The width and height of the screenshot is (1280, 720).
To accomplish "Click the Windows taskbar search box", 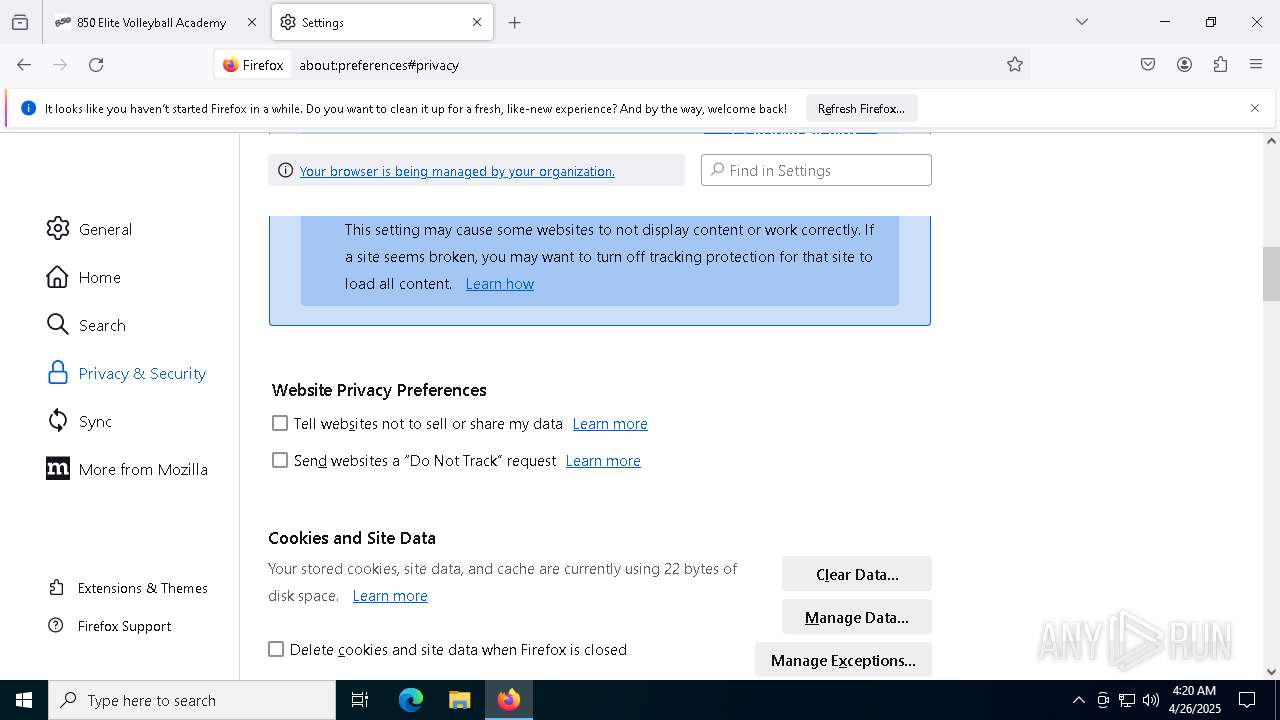I will [192, 700].
